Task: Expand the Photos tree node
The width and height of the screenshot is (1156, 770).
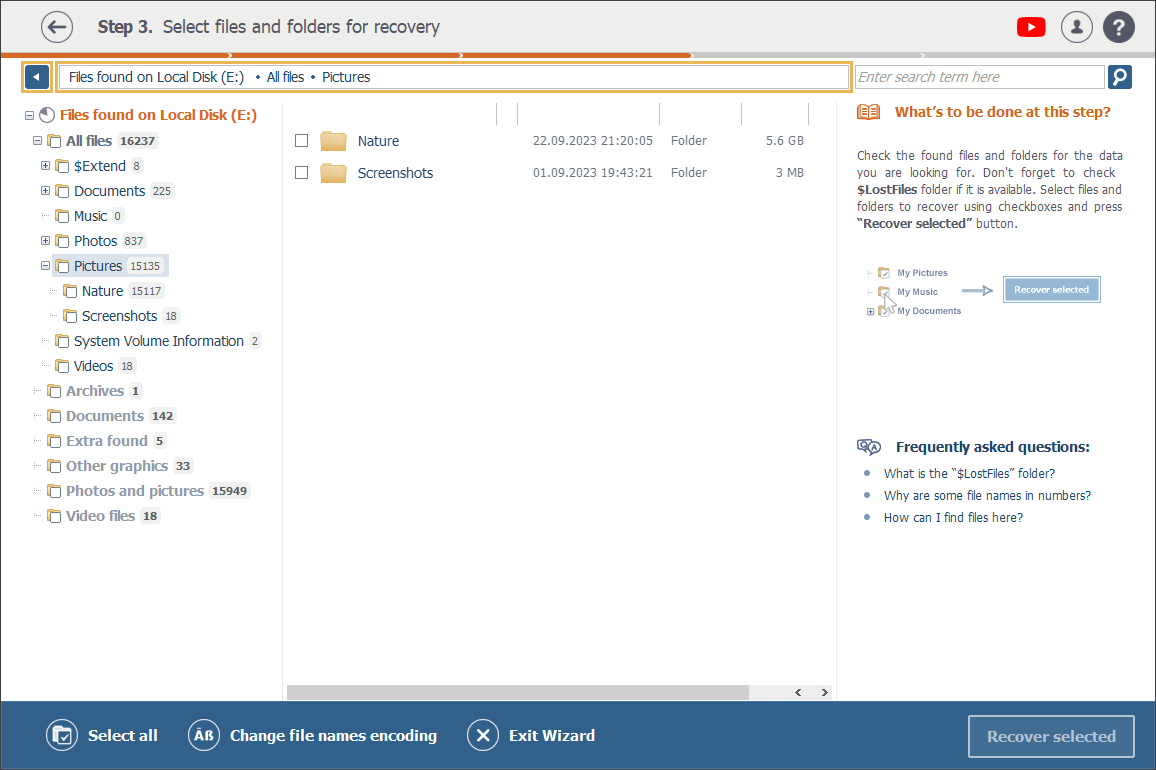Action: tap(45, 241)
